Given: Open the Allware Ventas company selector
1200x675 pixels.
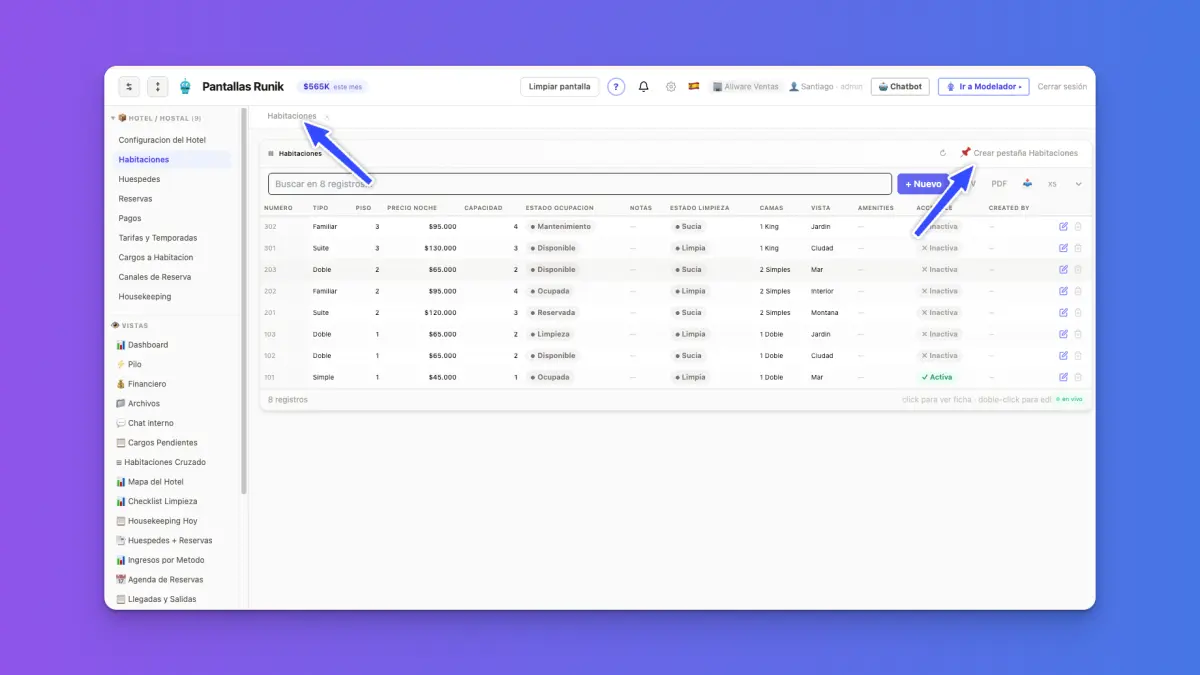Looking at the screenshot, I should point(745,87).
